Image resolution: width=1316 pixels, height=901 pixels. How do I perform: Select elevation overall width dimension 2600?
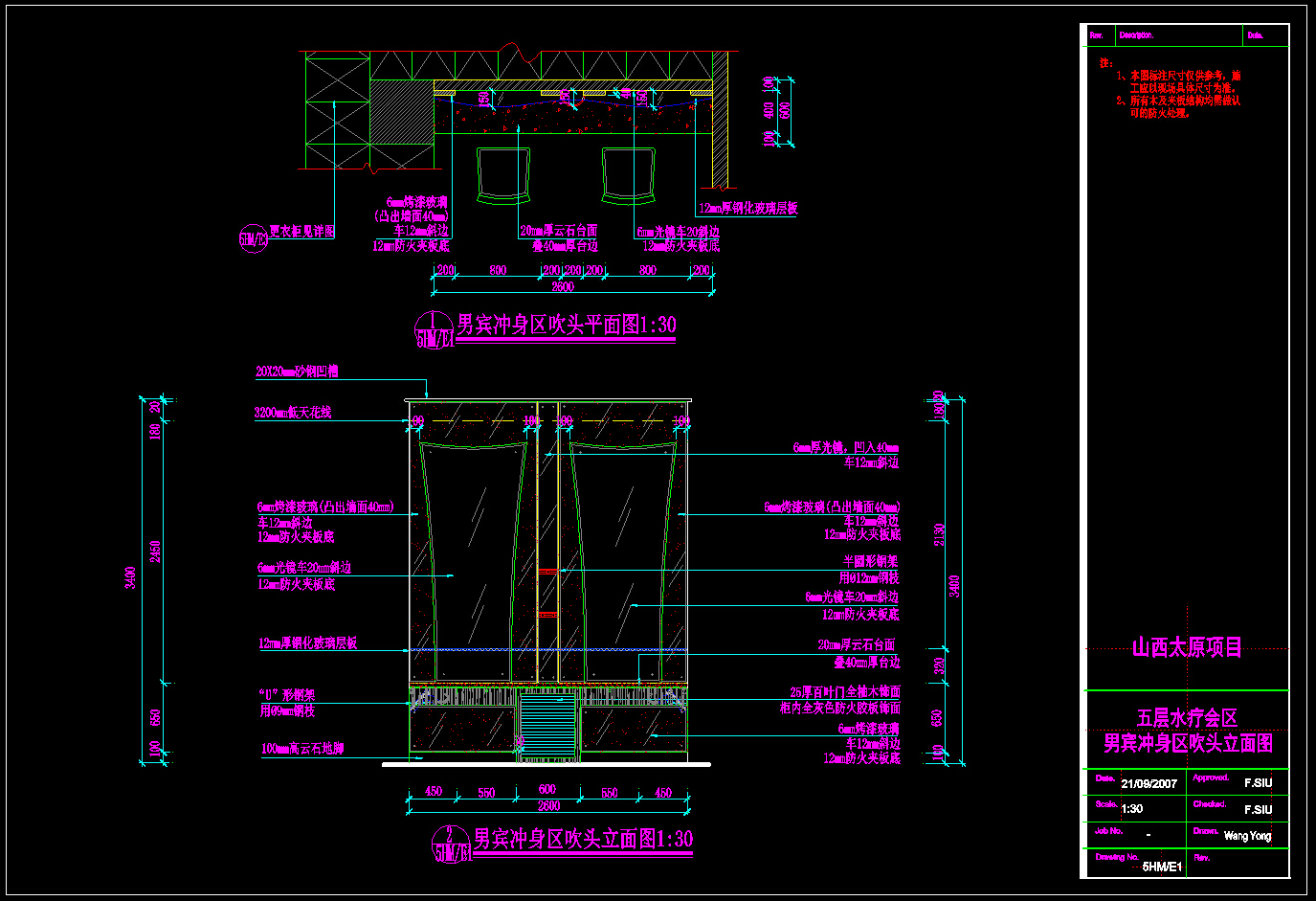click(x=548, y=807)
